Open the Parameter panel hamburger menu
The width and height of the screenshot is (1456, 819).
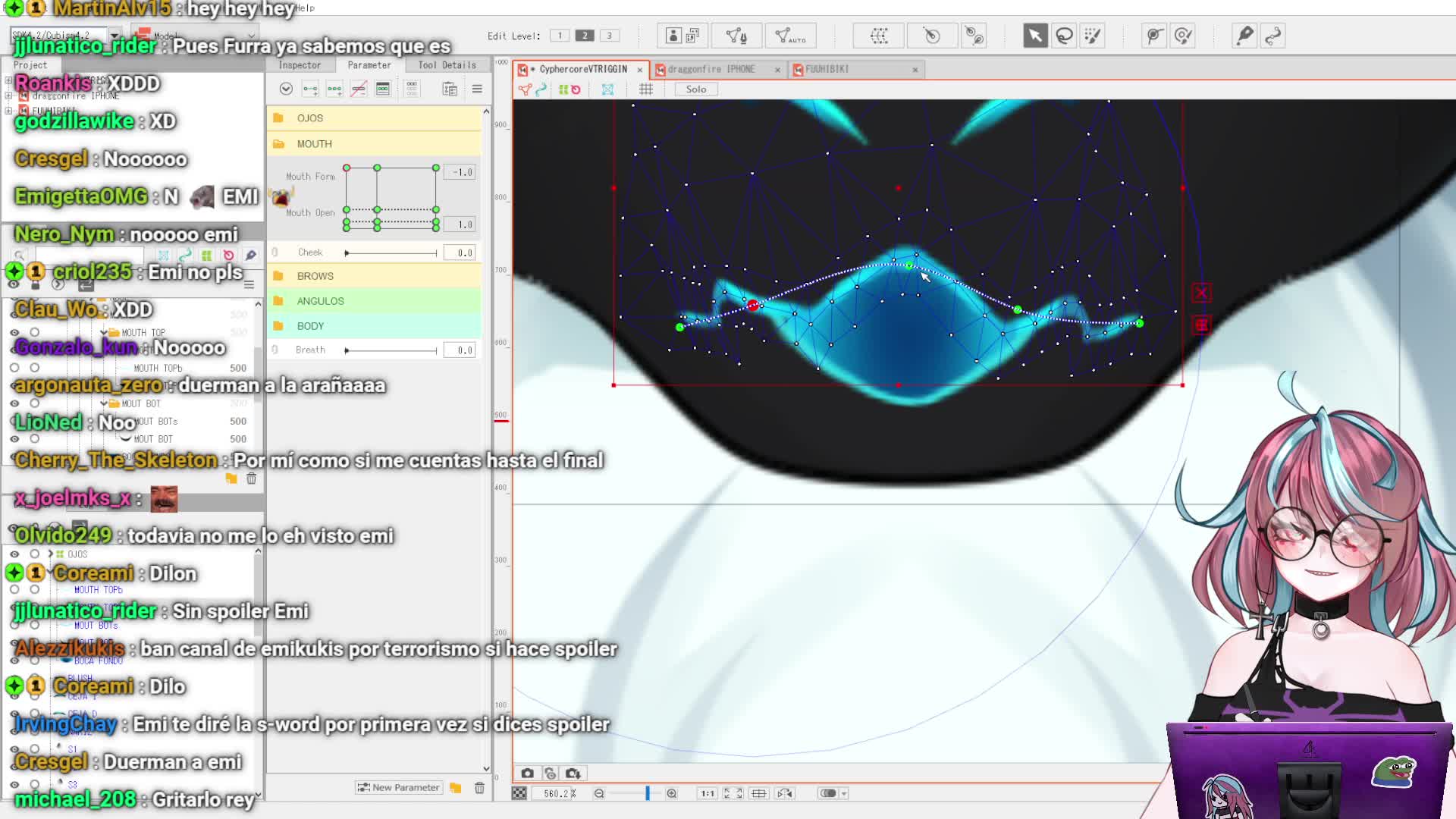477,89
